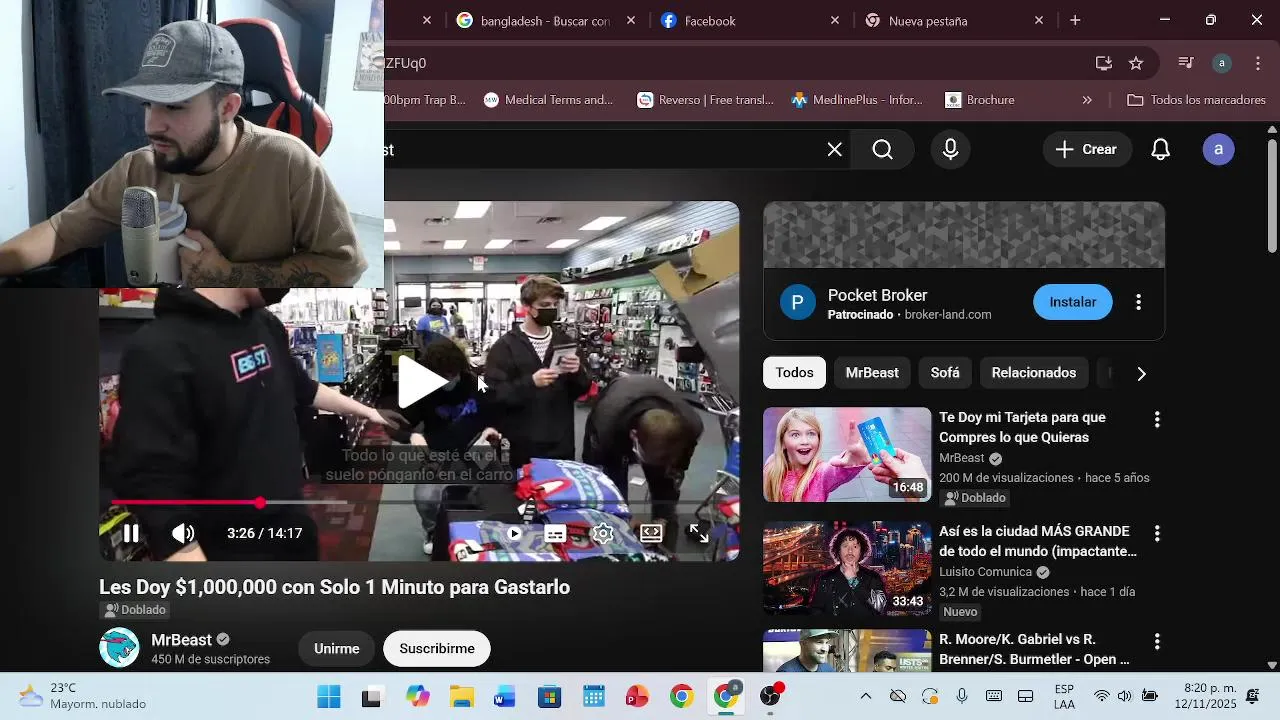The width and height of the screenshot is (1280, 720).
Task: Bookmark this page with the star icon
Action: 1136,63
